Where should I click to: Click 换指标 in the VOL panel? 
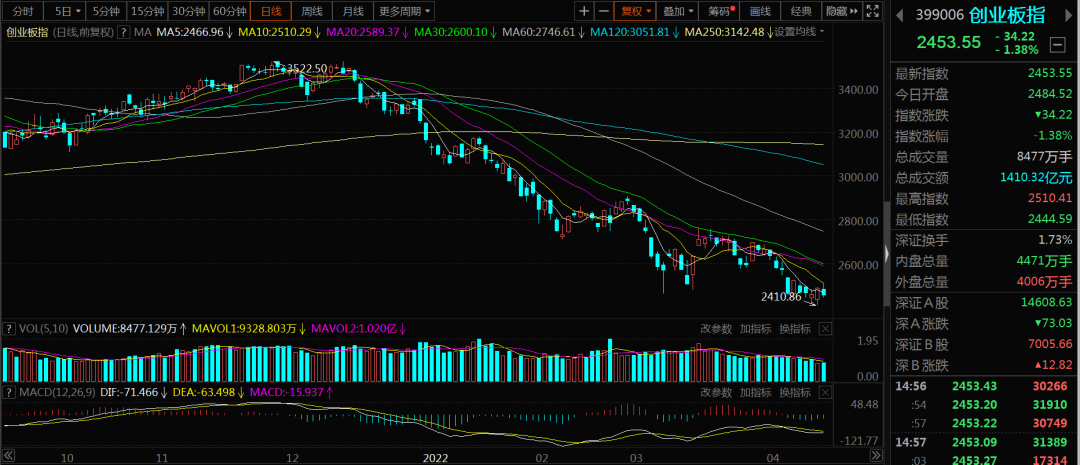click(795, 329)
